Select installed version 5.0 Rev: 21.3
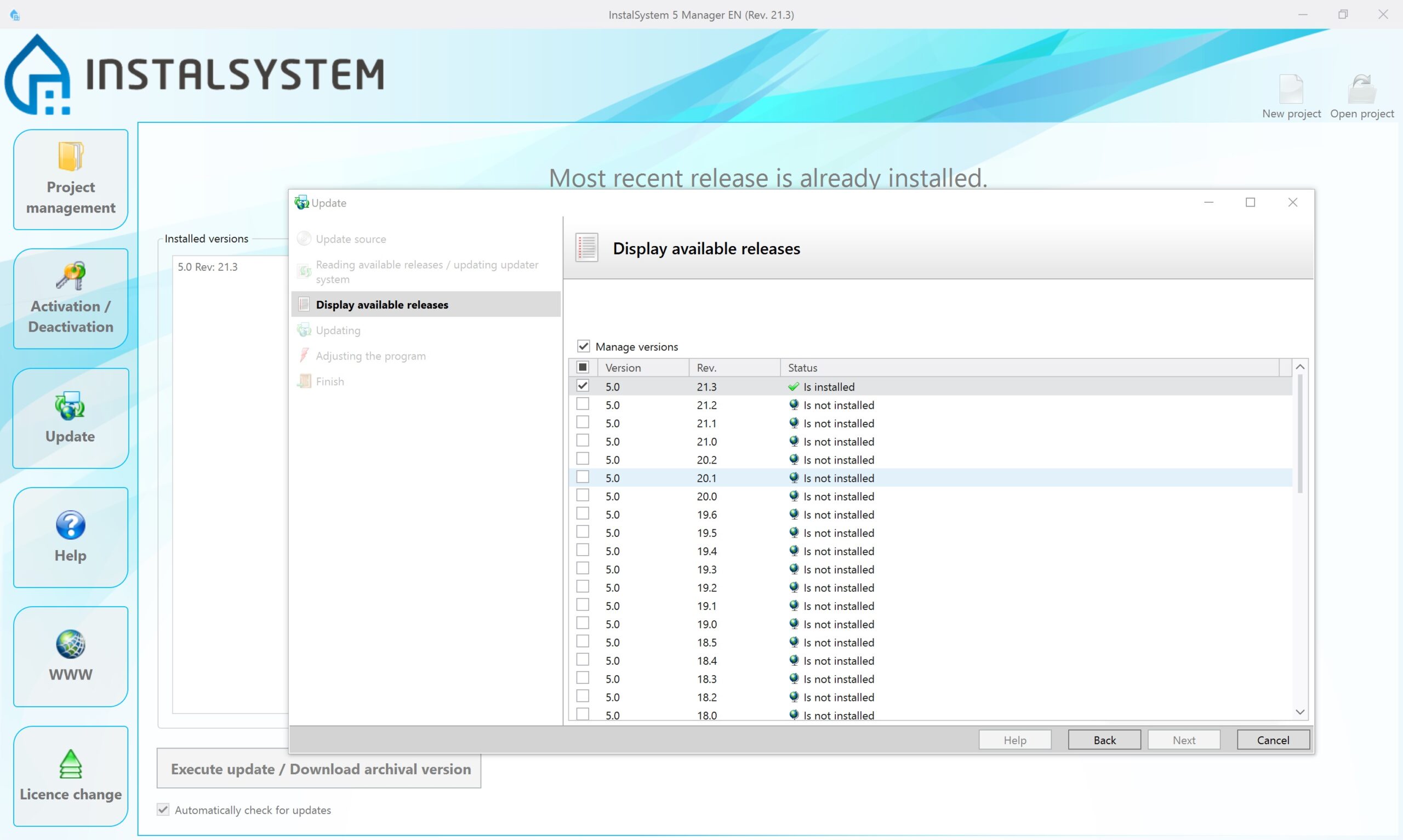Image resolution: width=1403 pixels, height=840 pixels. 208,267
